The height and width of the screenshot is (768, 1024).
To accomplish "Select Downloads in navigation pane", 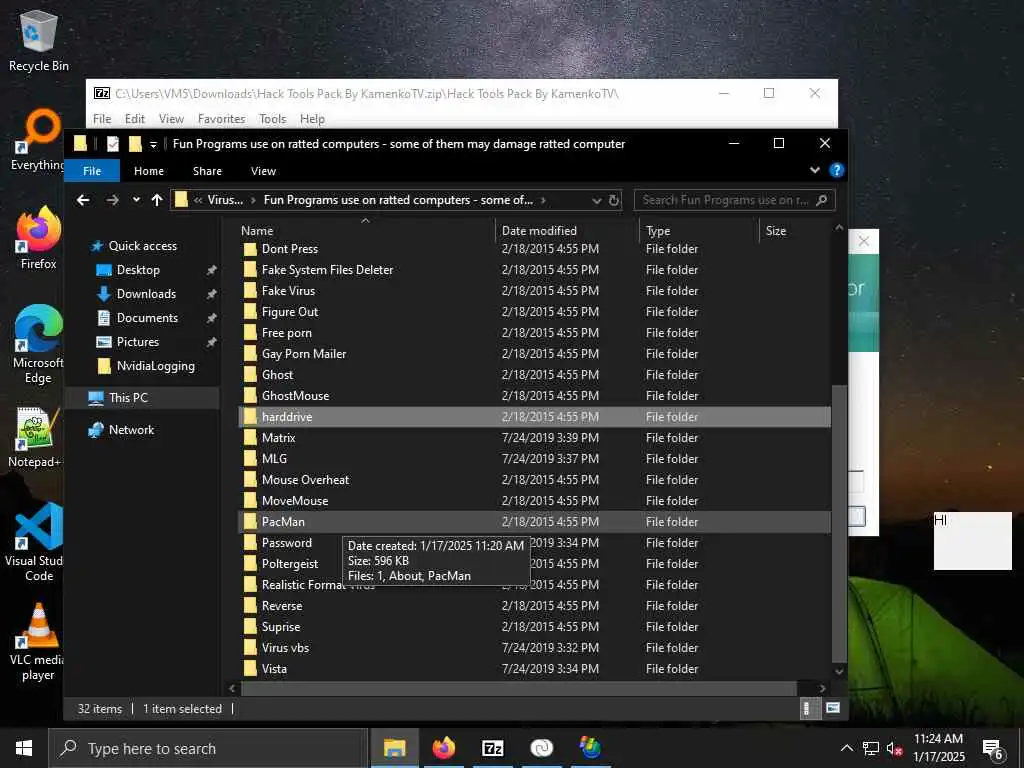I will coord(146,294).
